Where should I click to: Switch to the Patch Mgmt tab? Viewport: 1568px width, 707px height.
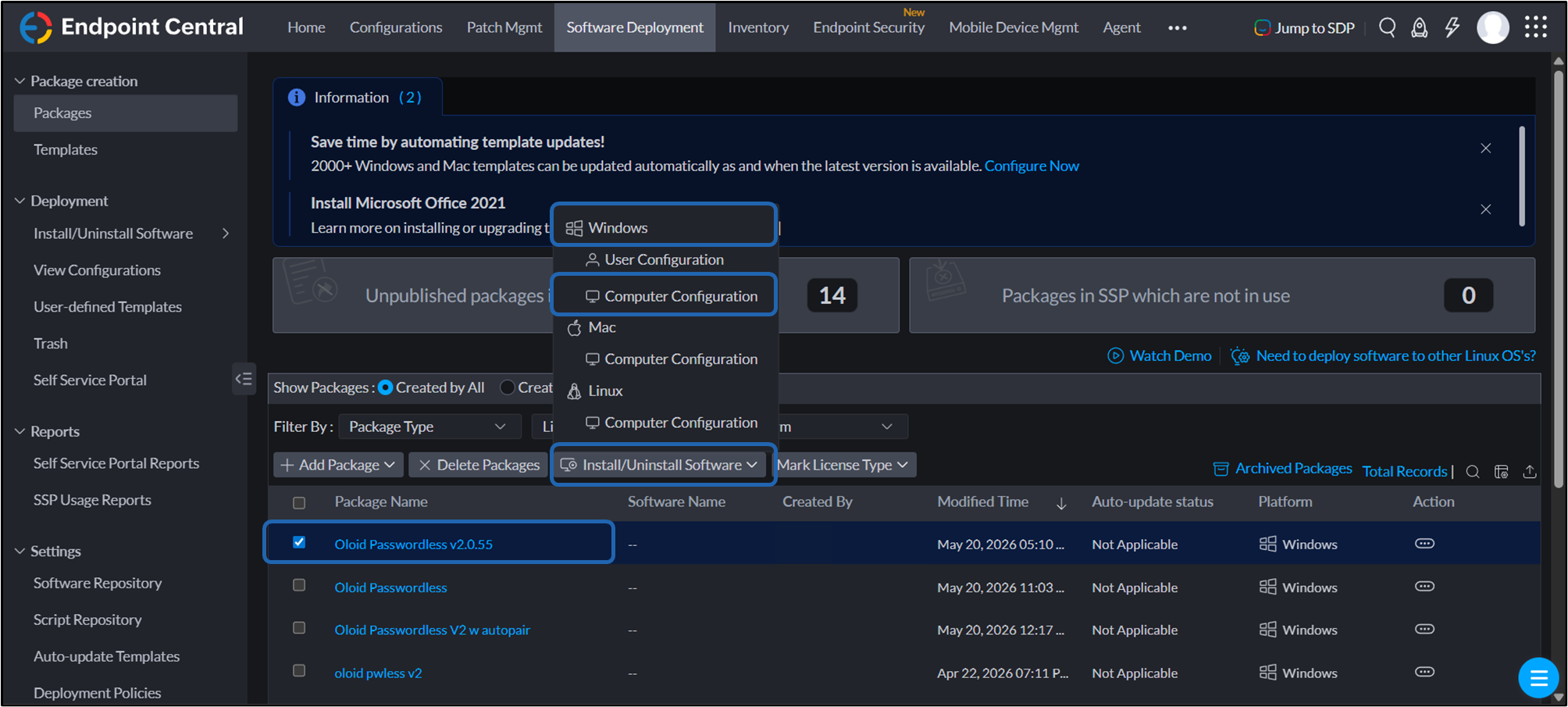point(504,27)
